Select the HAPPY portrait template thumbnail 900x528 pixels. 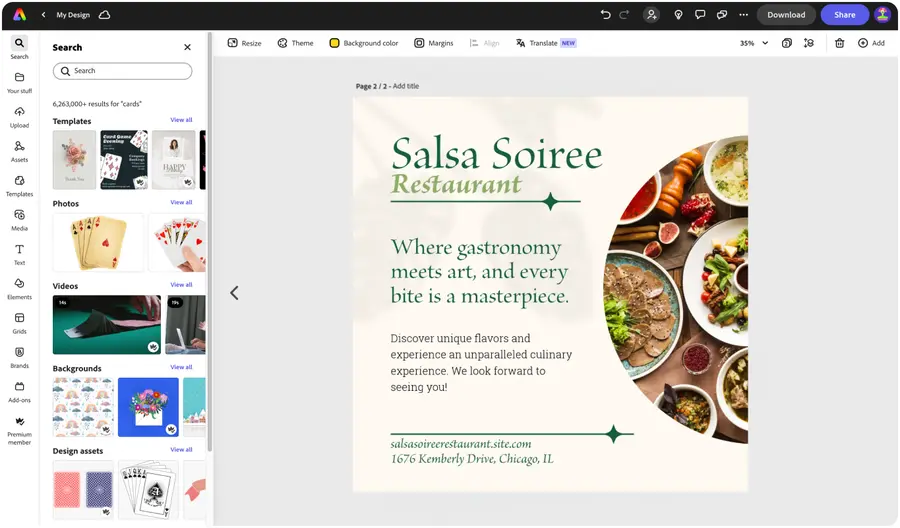click(x=173, y=160)
